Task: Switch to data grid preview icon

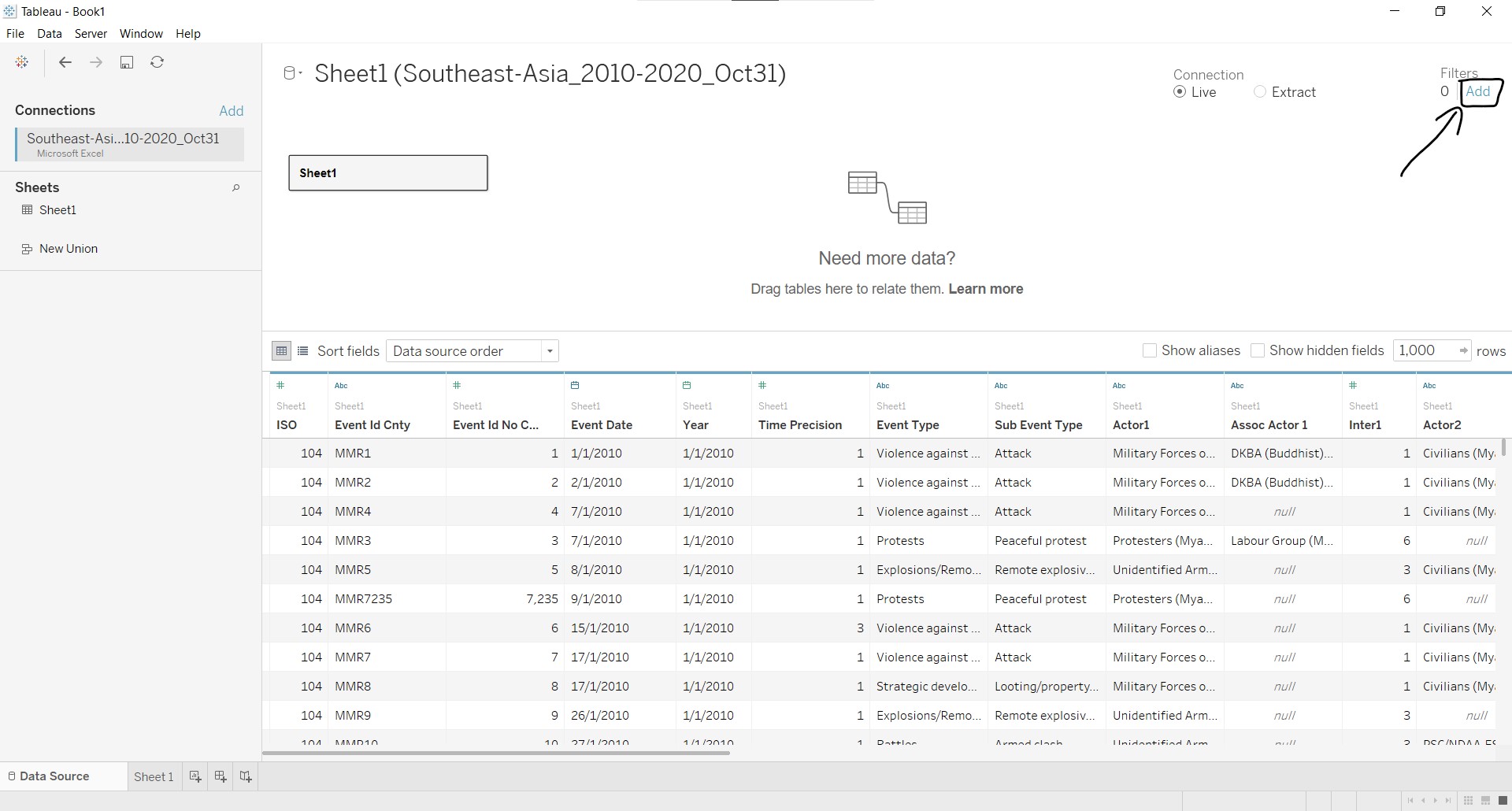Action: [x=281, y=351]
